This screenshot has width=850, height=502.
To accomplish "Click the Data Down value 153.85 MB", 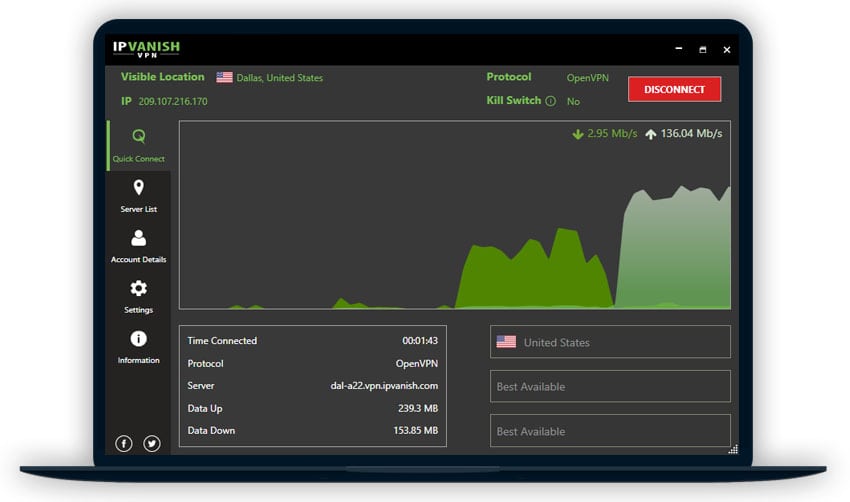I will pyautogui.click(x=416, y=430).
